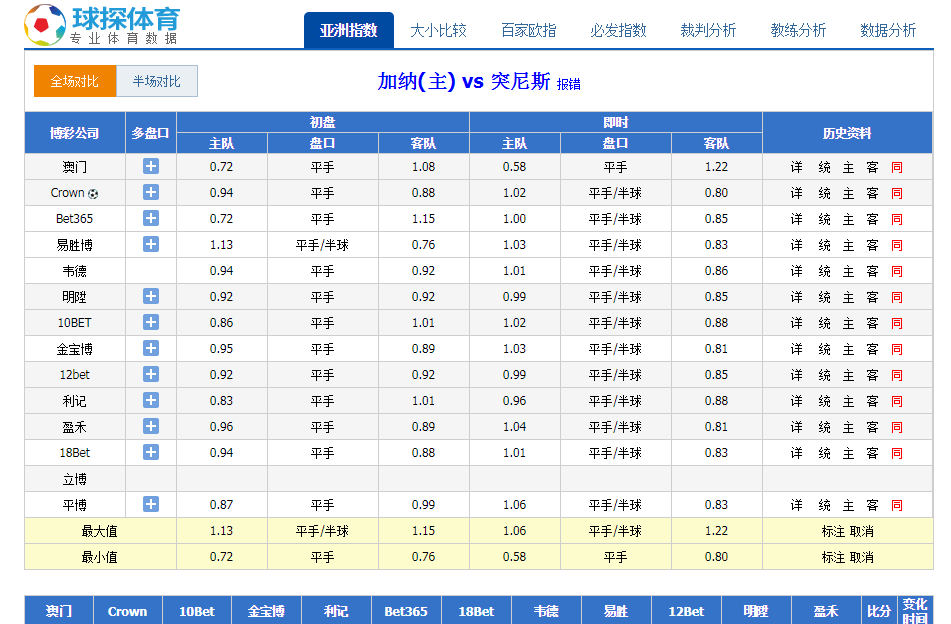The height and width of the screenshot is (624, 951).
Task: Open the 数据分析 tab
Action: tap(888, 30)
